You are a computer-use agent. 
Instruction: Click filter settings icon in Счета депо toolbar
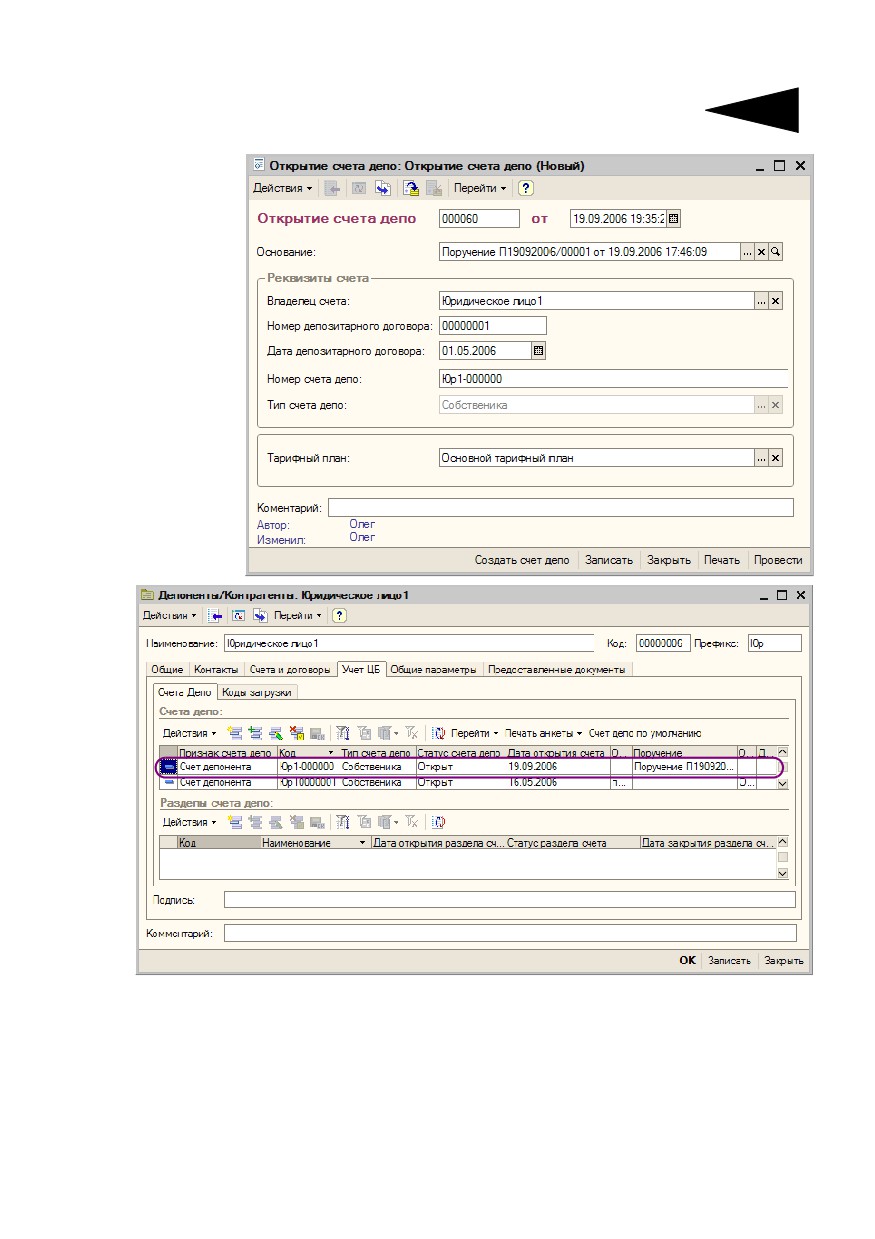coord(342,733)
